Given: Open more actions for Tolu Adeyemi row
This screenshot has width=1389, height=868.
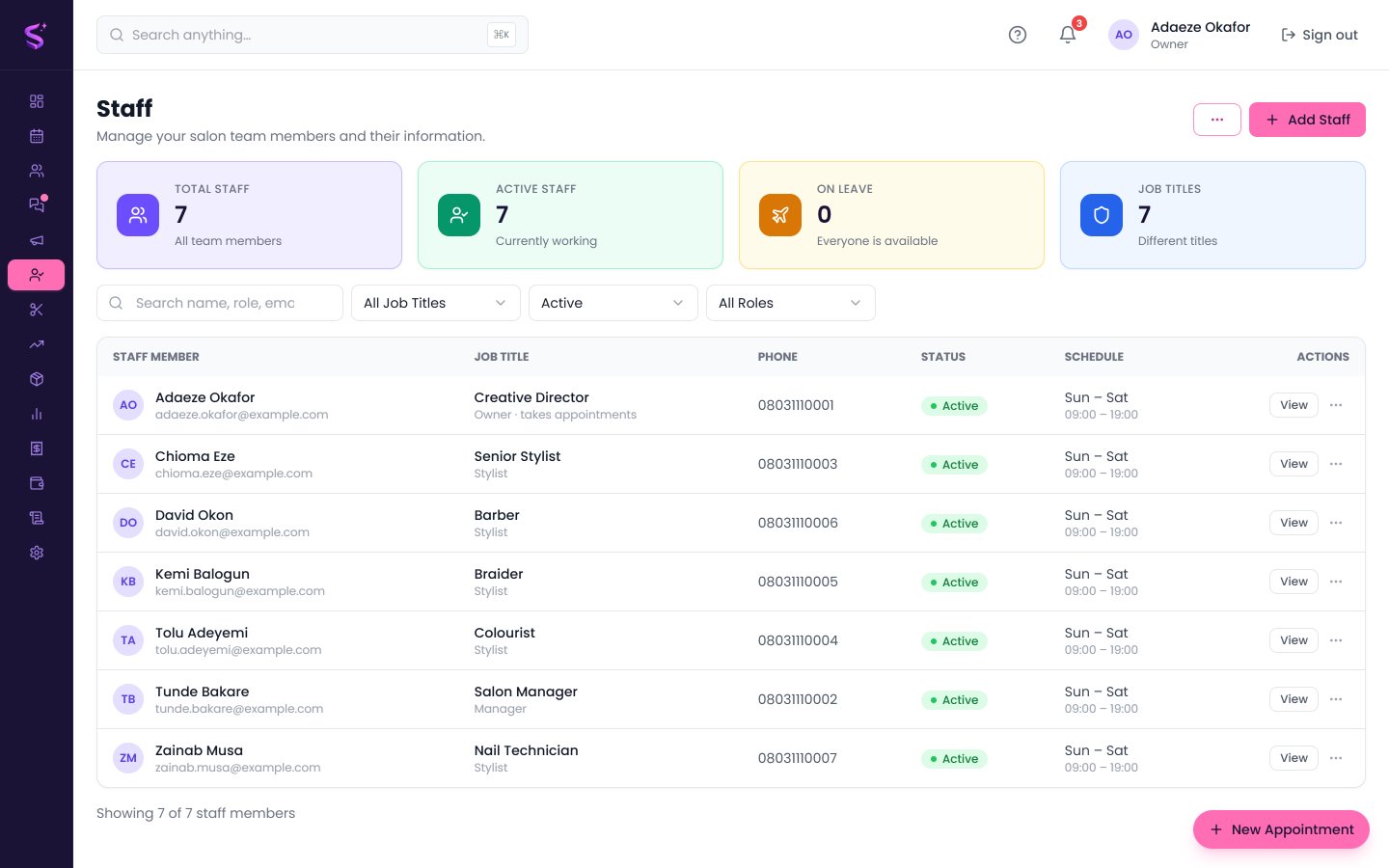Looking at the screenshot, I should pyautogui.click(x=1336, y=640).
